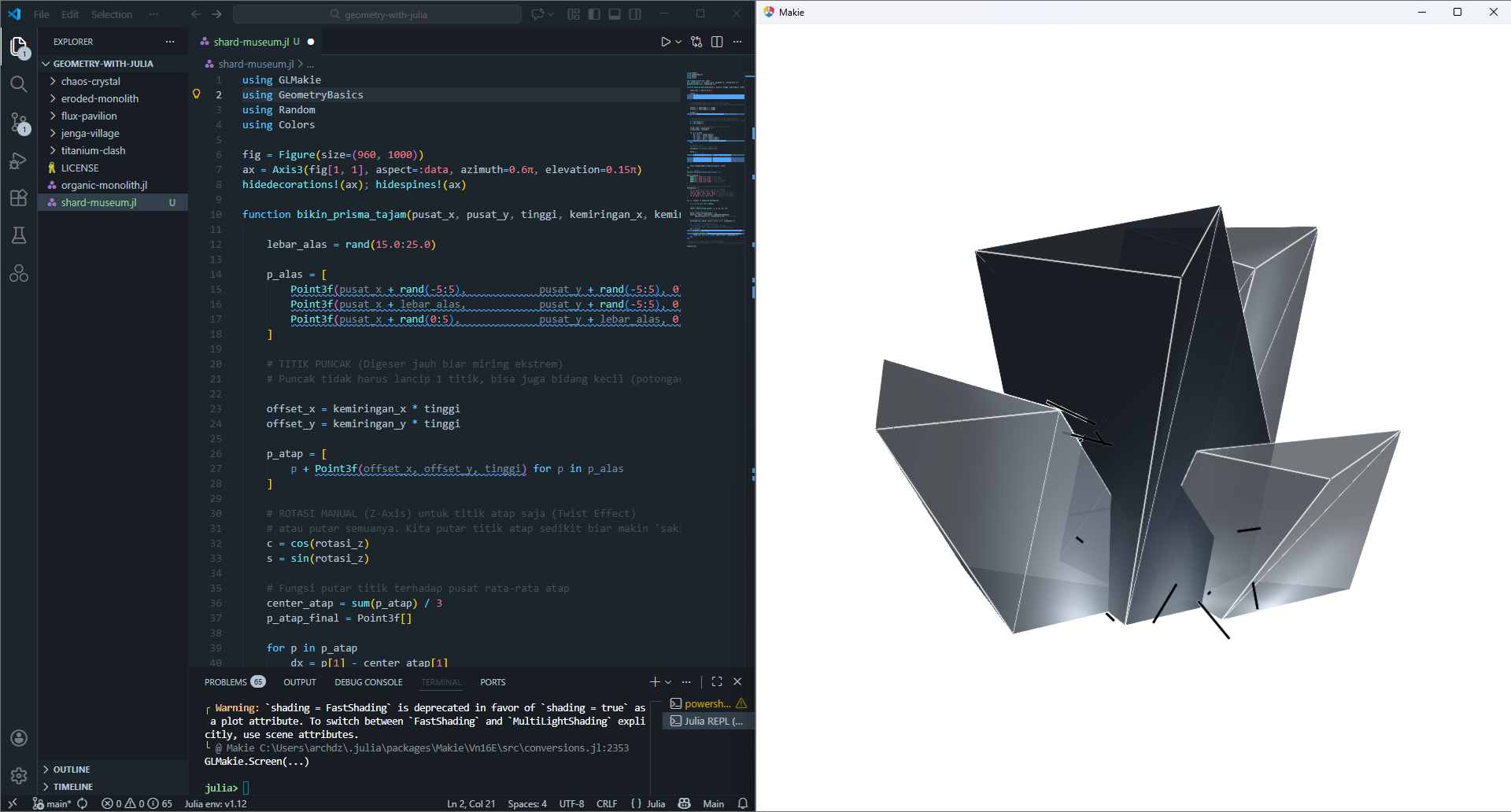The width and height of the screenshot is (1511, 812).
Task: Maximize the terminal panel size
Action: (717, 681)
